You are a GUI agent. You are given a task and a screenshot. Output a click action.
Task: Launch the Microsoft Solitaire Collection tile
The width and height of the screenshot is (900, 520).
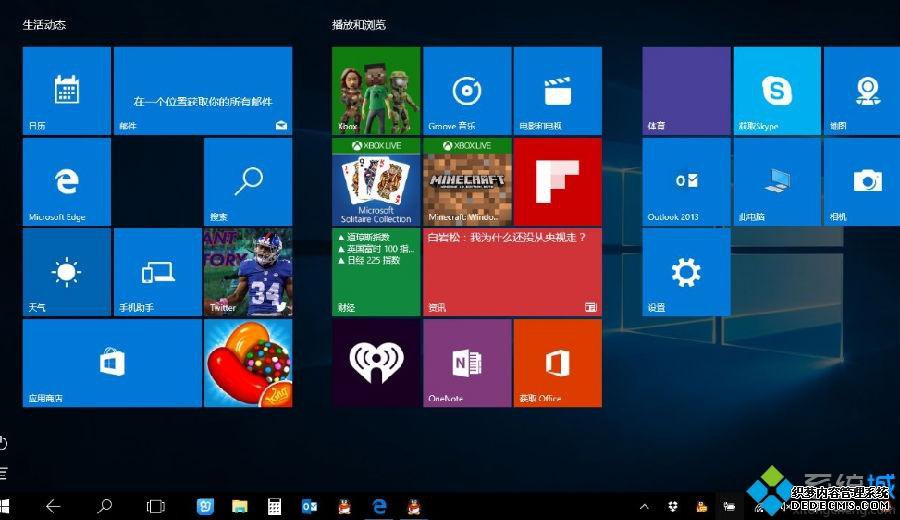tap(376, 182)
